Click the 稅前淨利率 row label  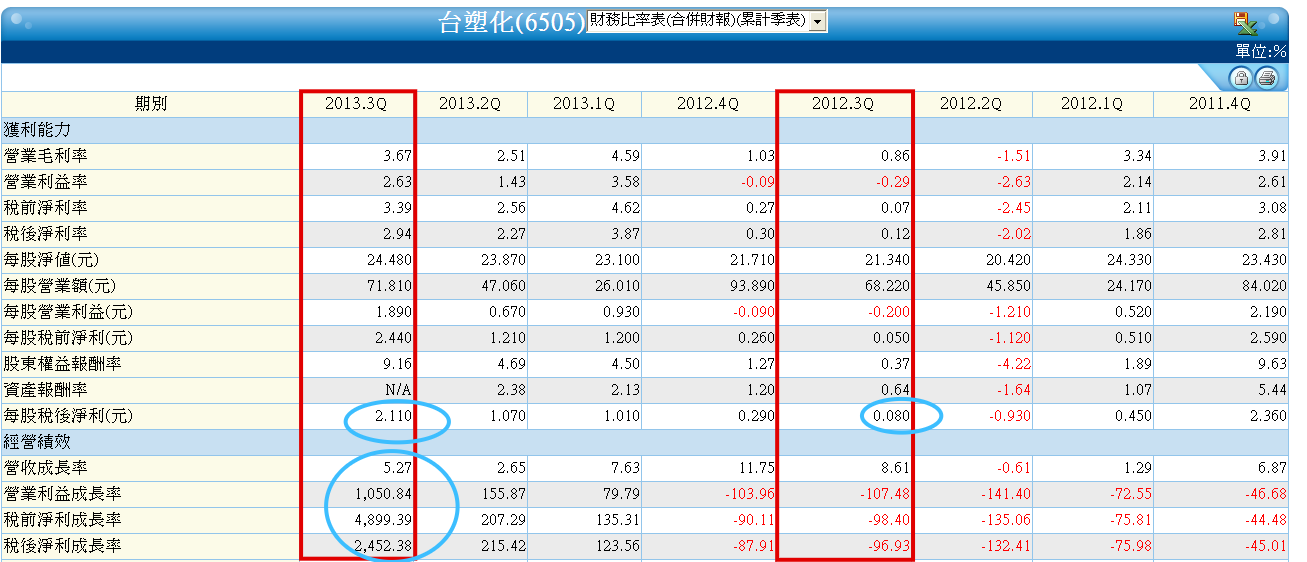[46, 208]
